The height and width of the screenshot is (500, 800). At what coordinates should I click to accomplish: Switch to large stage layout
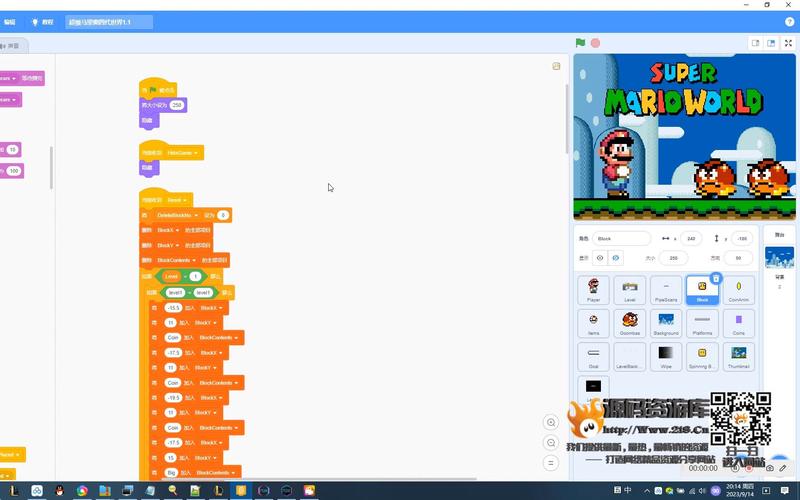771,43
